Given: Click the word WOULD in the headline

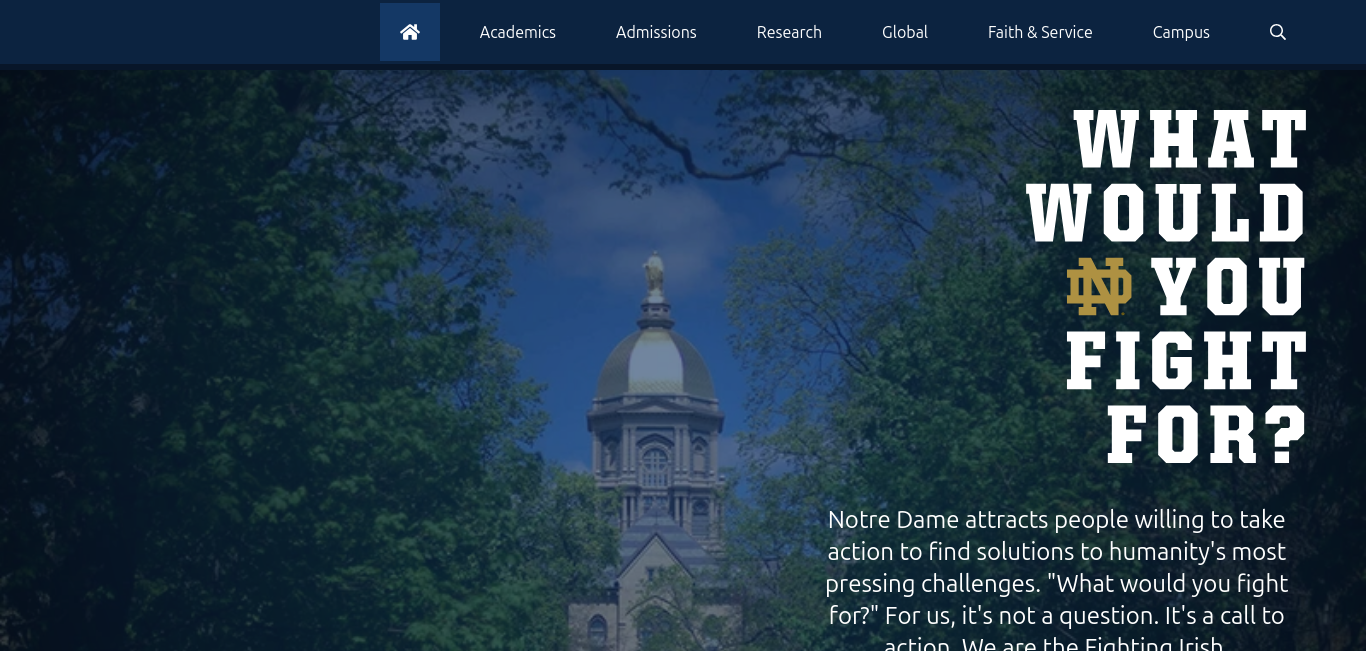Looking at the screenshot, I should coord(1166,213).
